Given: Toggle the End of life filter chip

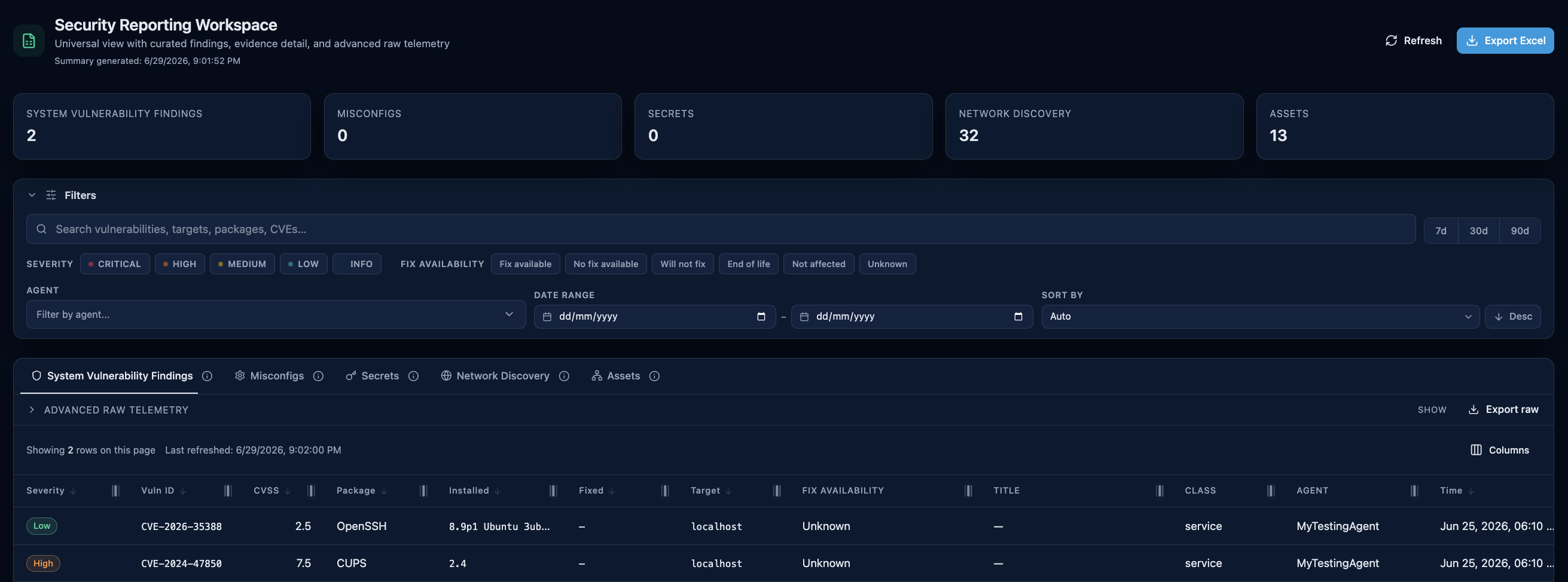Looking at the screenshot, I should coord(748,264).
